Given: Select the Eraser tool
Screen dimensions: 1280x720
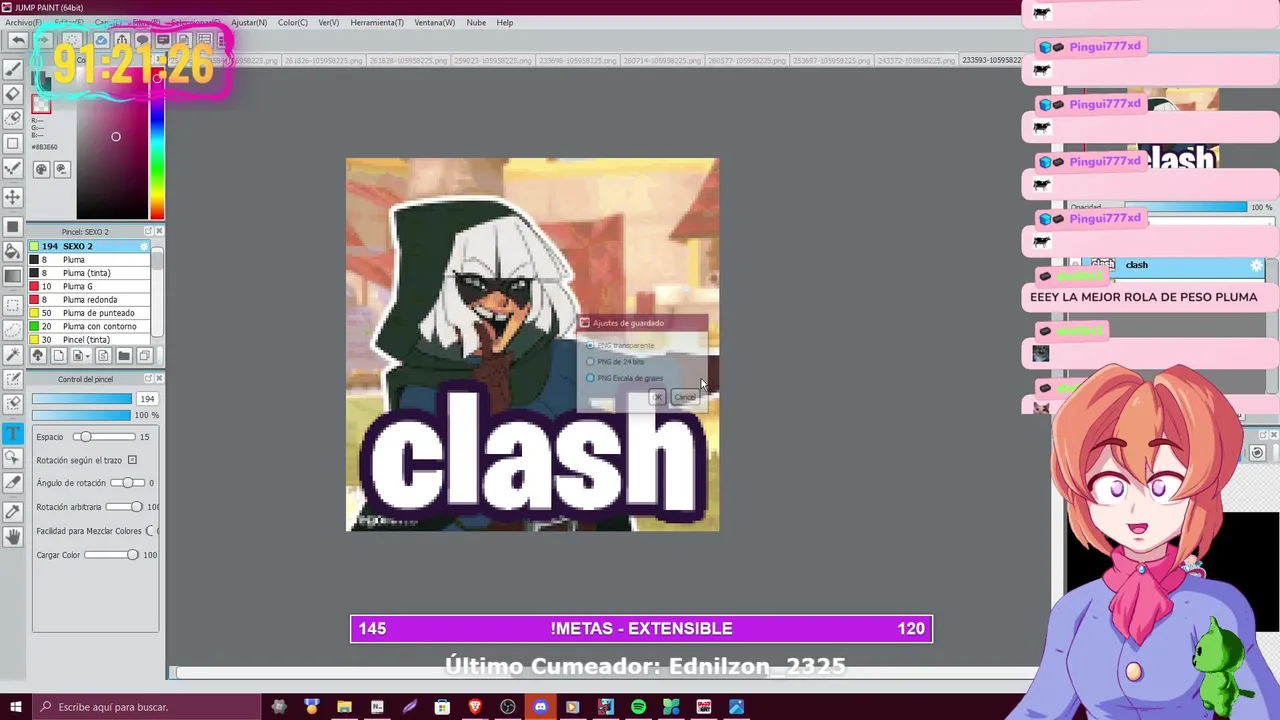Looking at the screenshot, I should coord(13,94).
